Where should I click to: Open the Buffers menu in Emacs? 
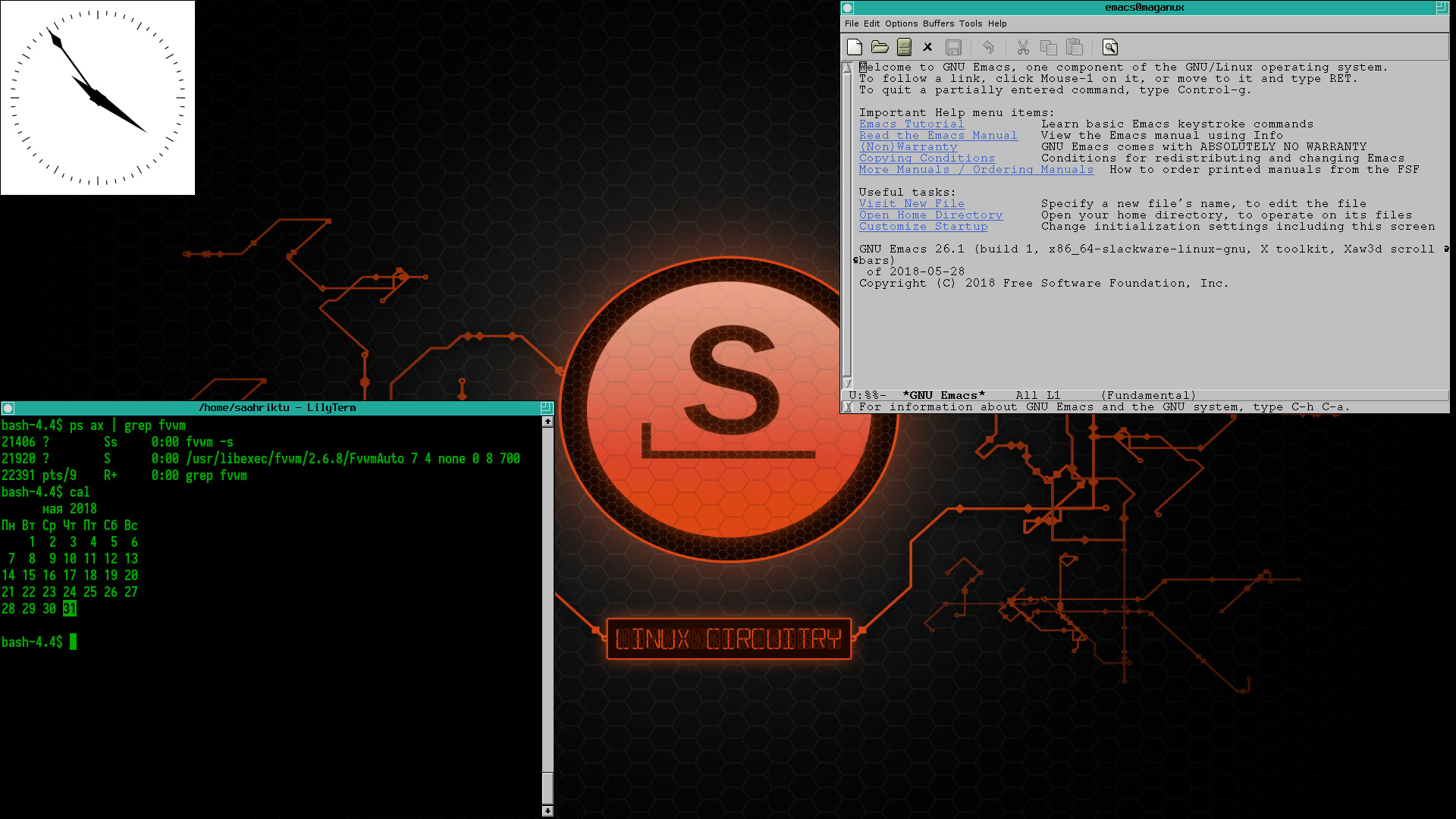pyautogui.click(x=939, y=24)
